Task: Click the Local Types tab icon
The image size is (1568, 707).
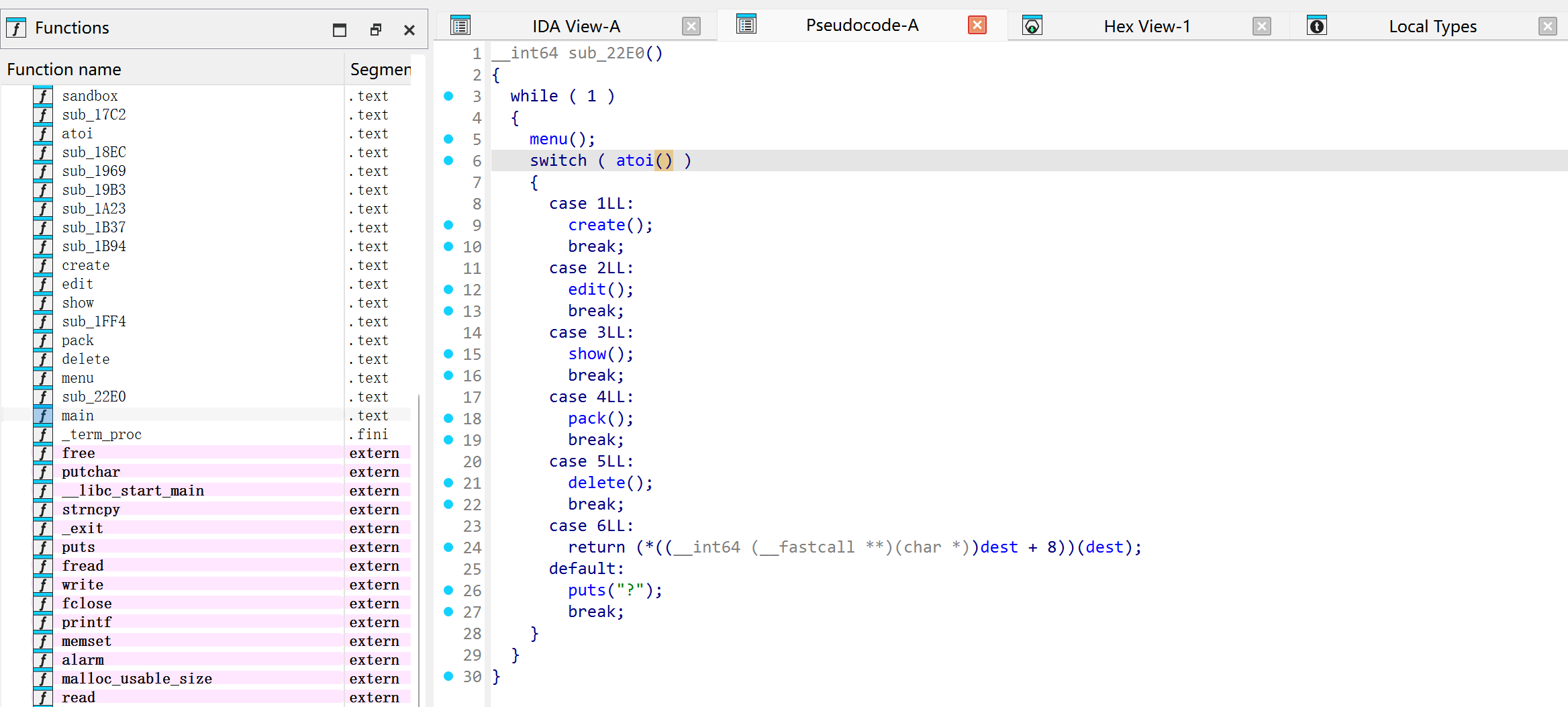Action: (x=1317, y=26)
